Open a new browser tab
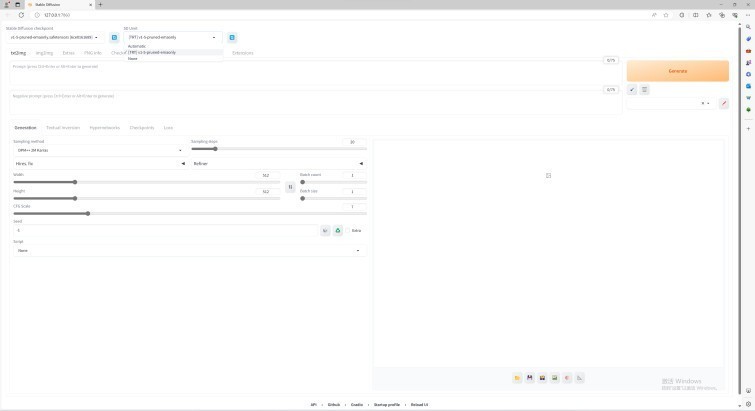 click(x=100, y=4)
